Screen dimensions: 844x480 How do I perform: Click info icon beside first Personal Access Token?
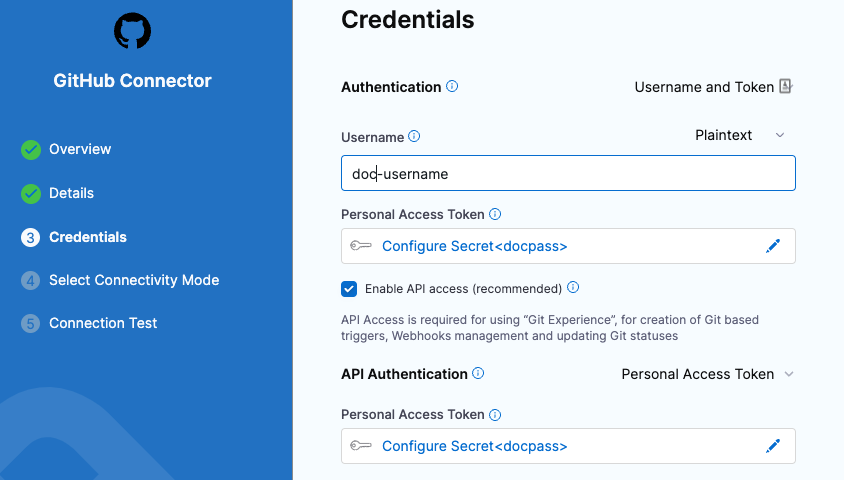coord(495,214)
